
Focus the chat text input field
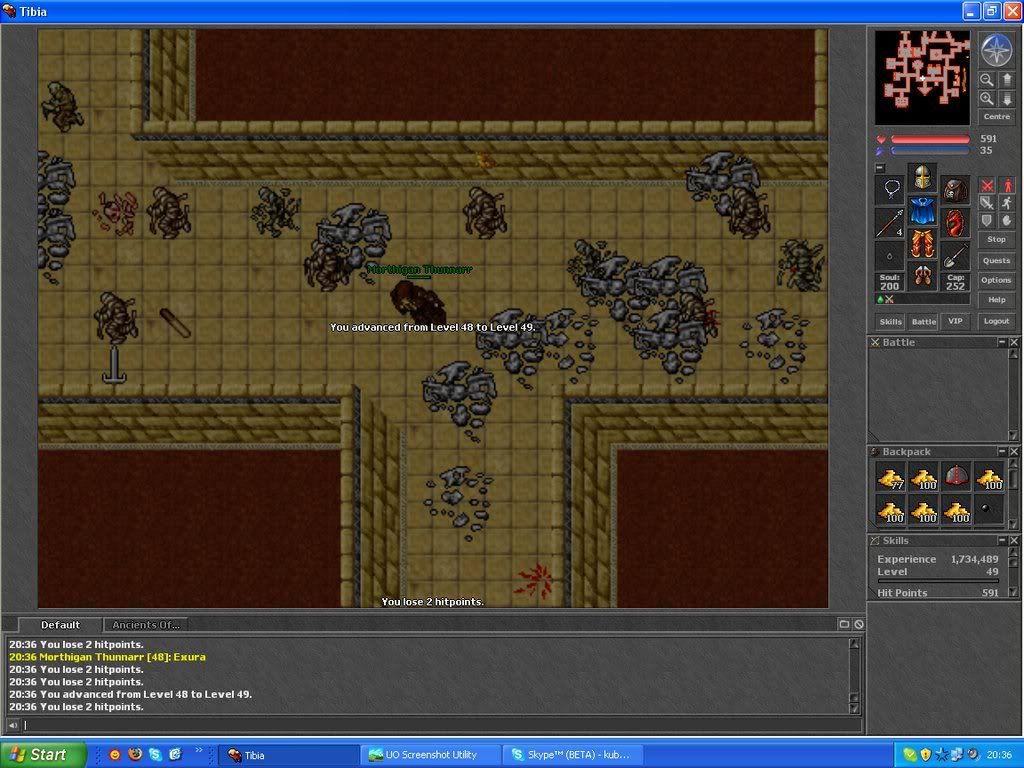(442, 725)
